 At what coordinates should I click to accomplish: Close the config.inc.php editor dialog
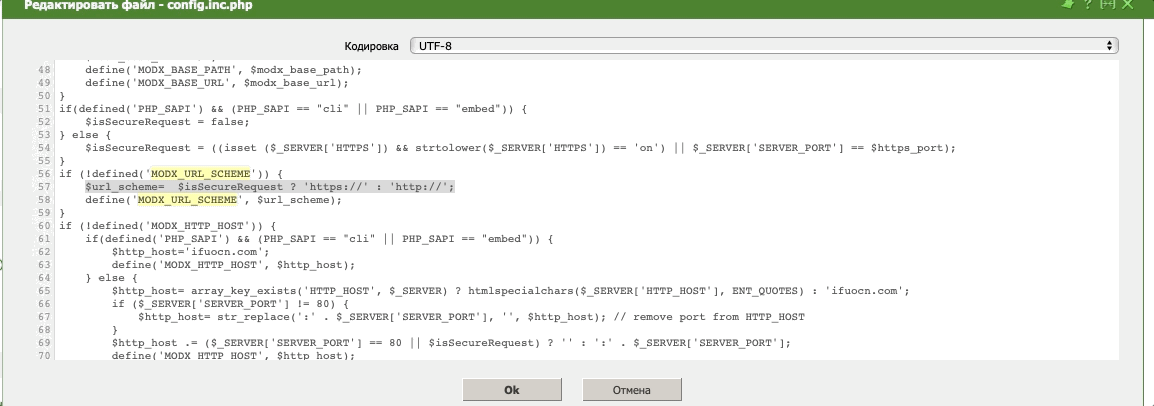(x=1129, y=5)
